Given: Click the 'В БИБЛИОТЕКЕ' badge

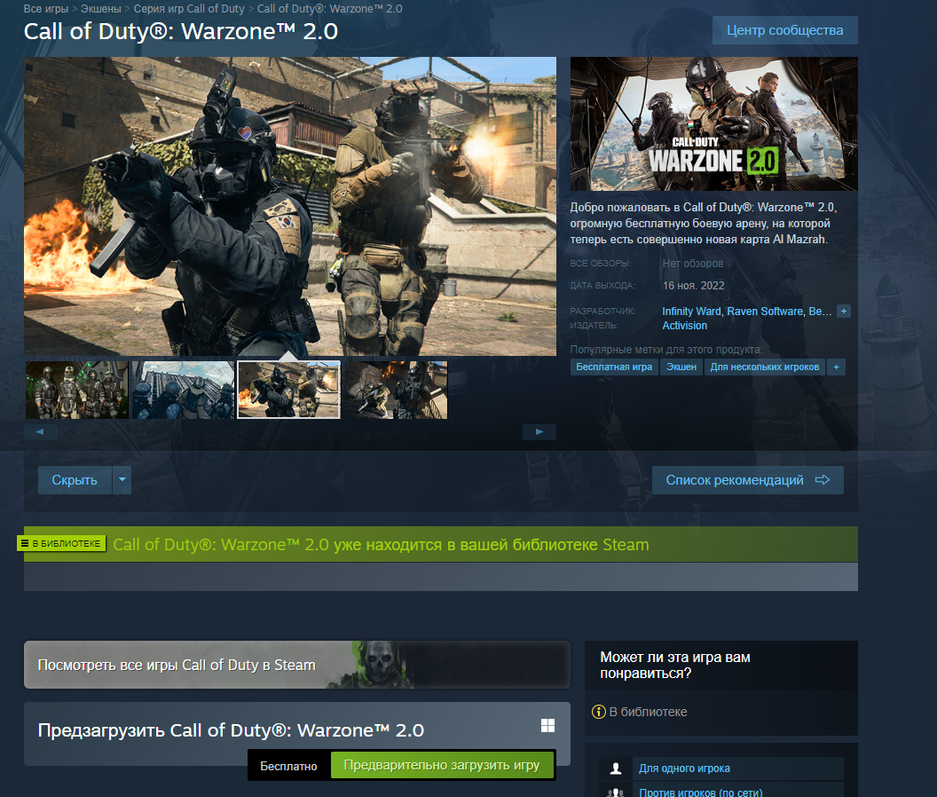Looking at the screenshot, I should point(61,544).
